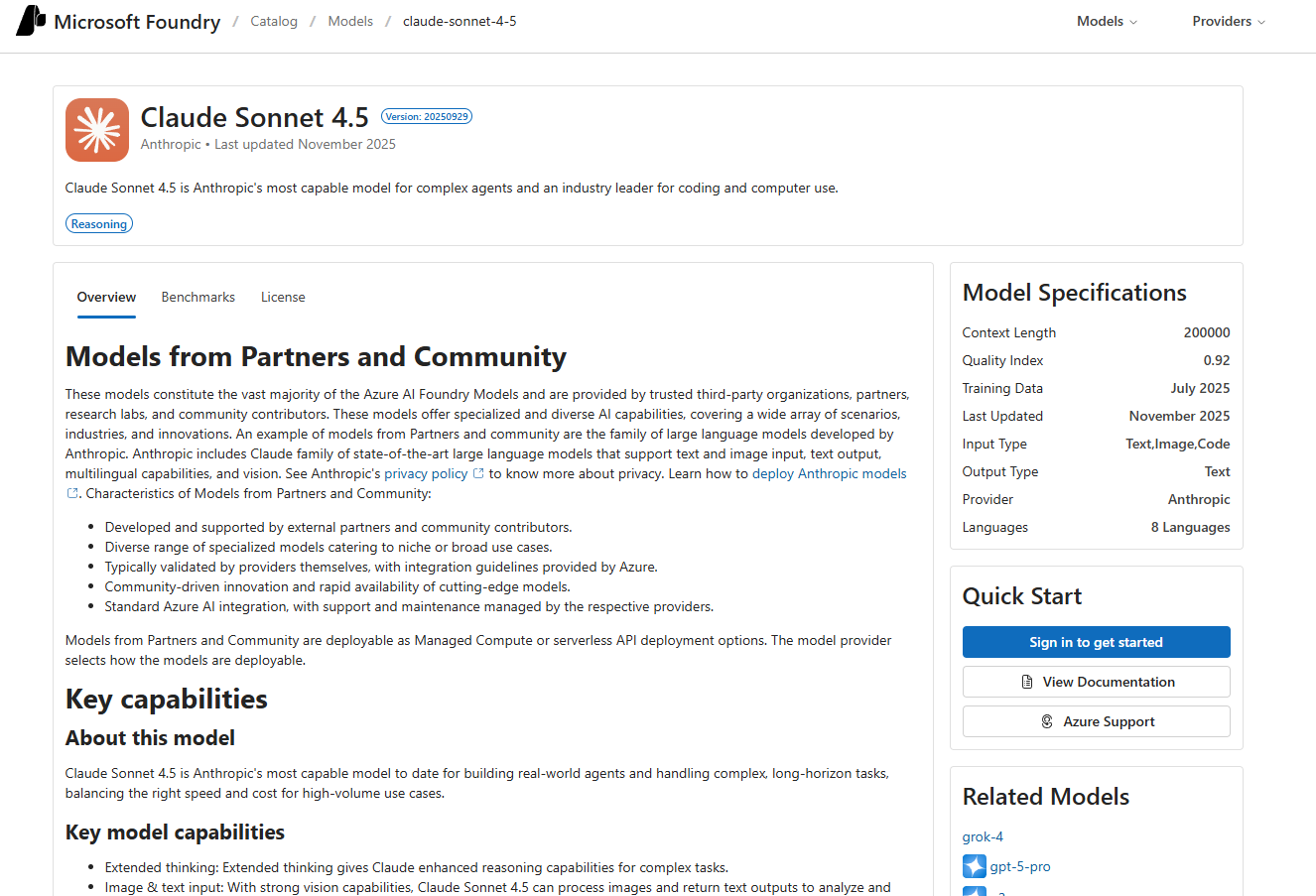Image resolution: width=1316 pixels, height=896 pixels.
Task: Click the document icon in View Documentation
Action: pos(1027,682)
